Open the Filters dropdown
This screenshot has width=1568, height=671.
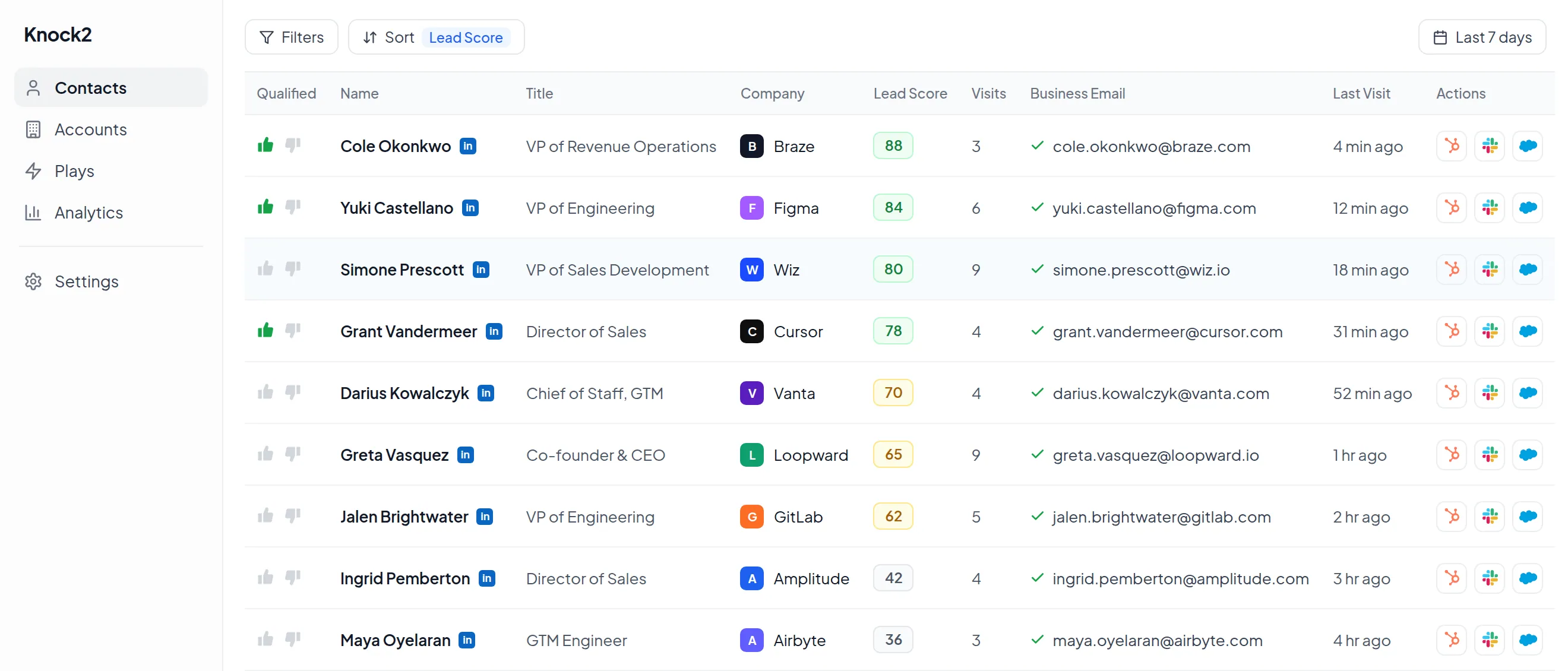[x=292, y=37]
